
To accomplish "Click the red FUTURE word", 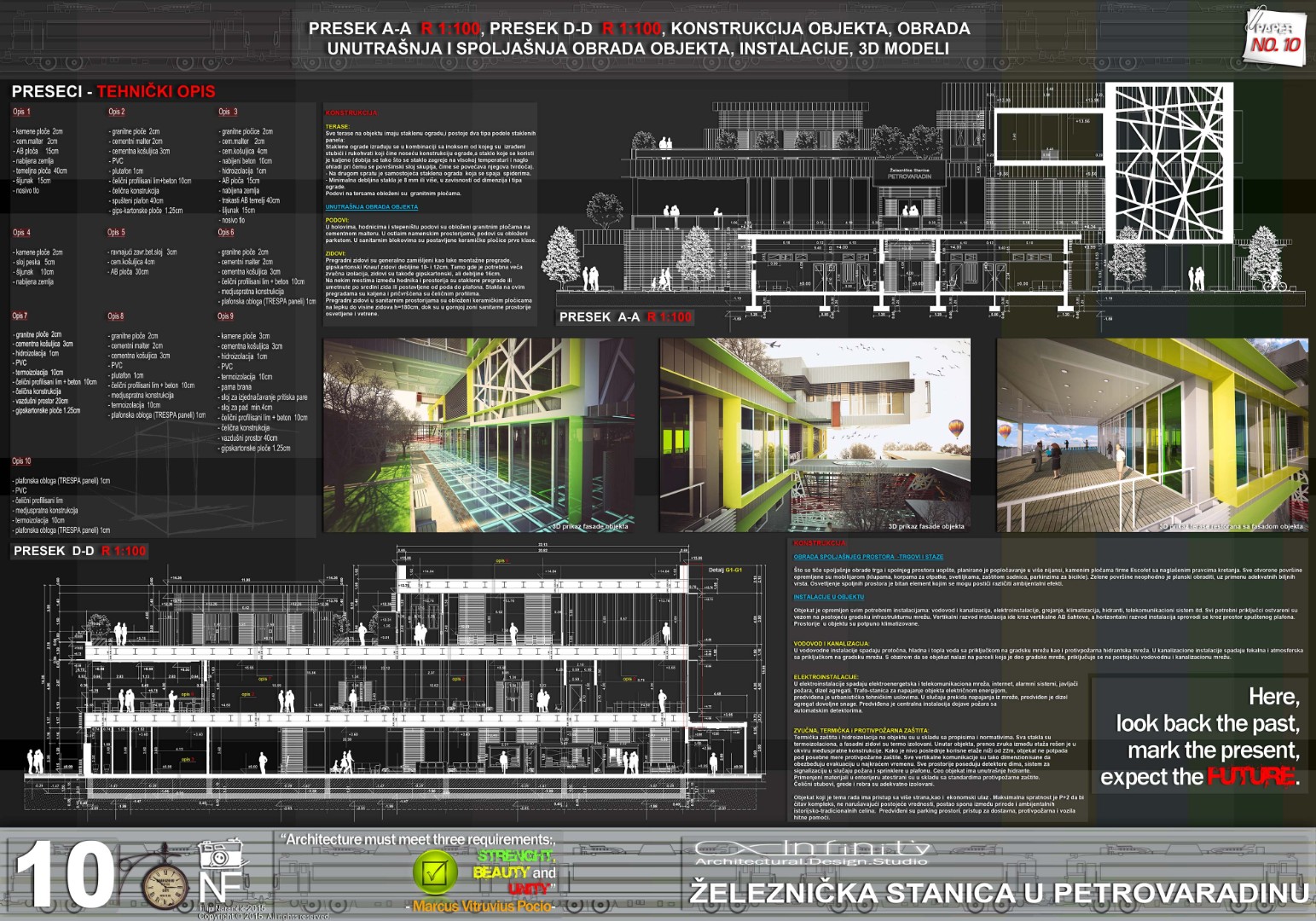I will [1250, 777].
